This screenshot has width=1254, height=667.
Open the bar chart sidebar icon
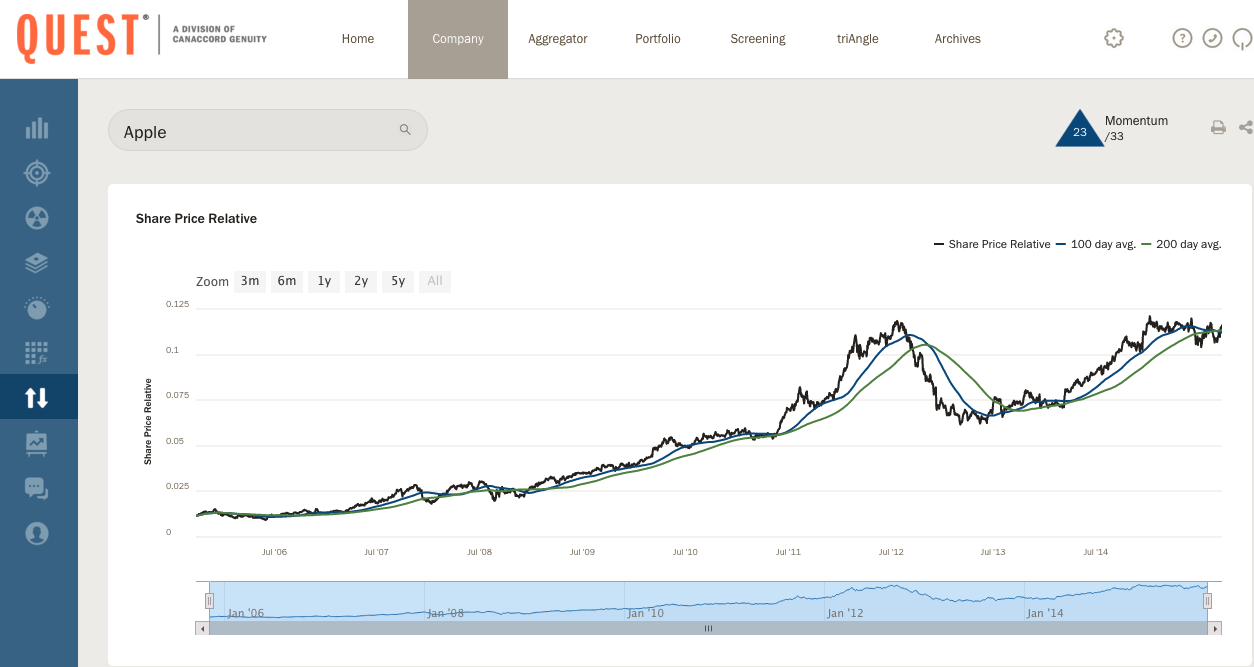pyautogui.click(x=37, y=128)
